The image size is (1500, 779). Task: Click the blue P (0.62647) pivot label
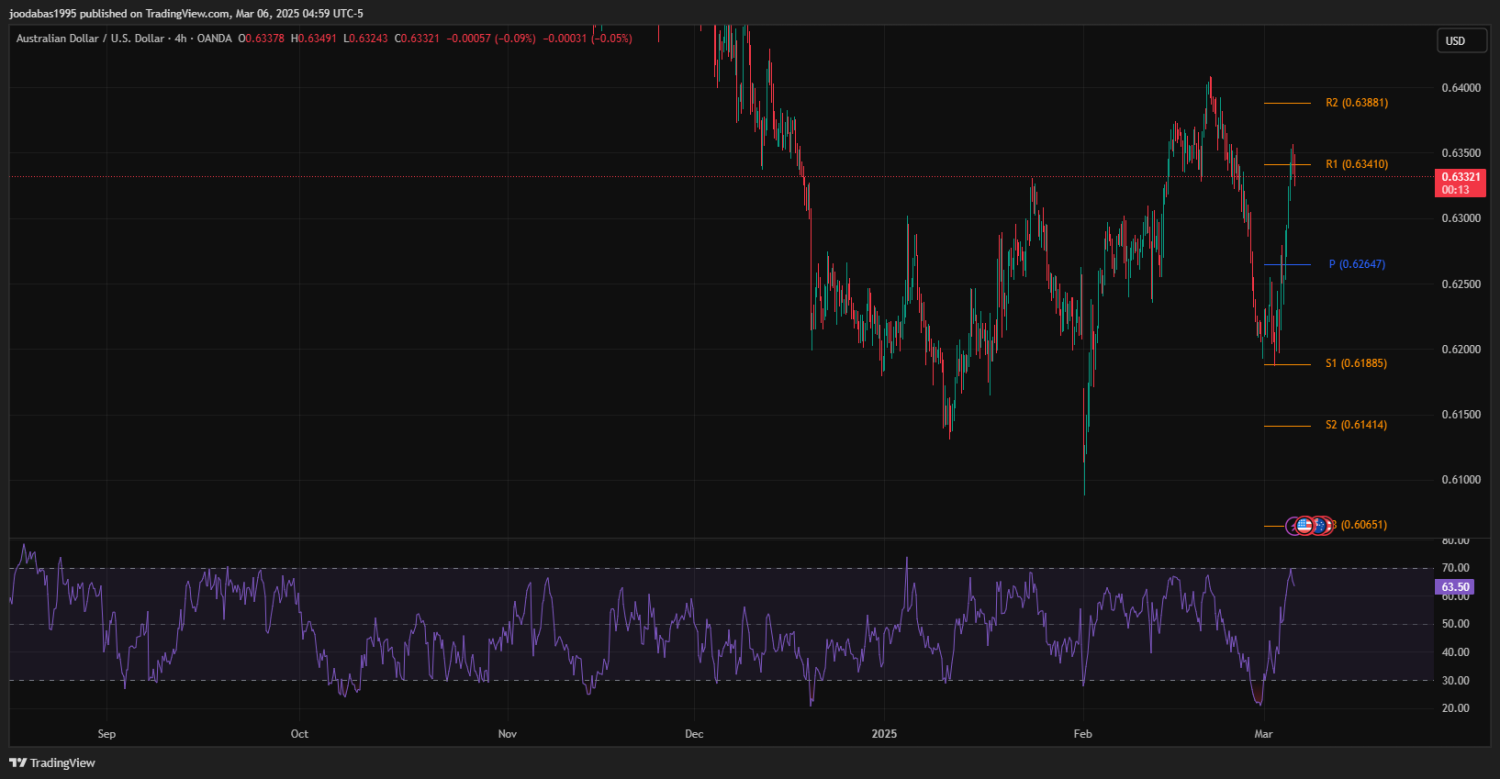tap(1356, 265)
